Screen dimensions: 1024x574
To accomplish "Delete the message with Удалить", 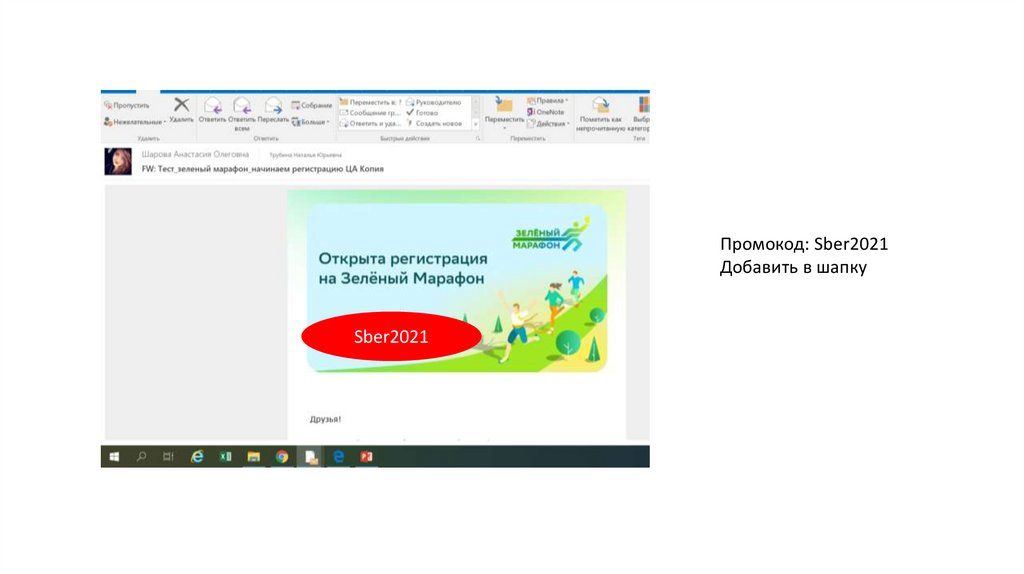I will (x=182, y=110).
